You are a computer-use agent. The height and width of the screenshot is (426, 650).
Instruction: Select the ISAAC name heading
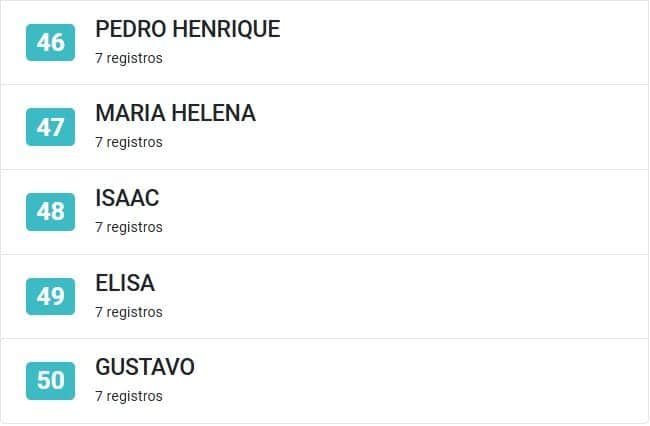(127, 198)
